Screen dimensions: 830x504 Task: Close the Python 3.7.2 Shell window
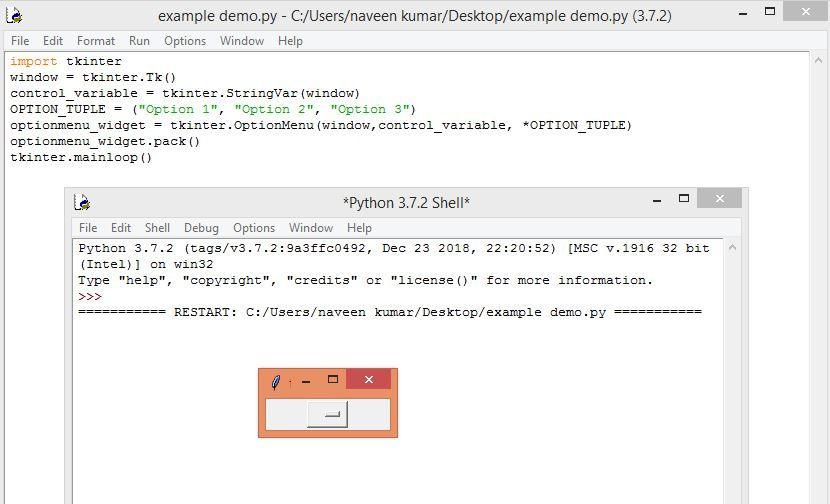[719, 199]
